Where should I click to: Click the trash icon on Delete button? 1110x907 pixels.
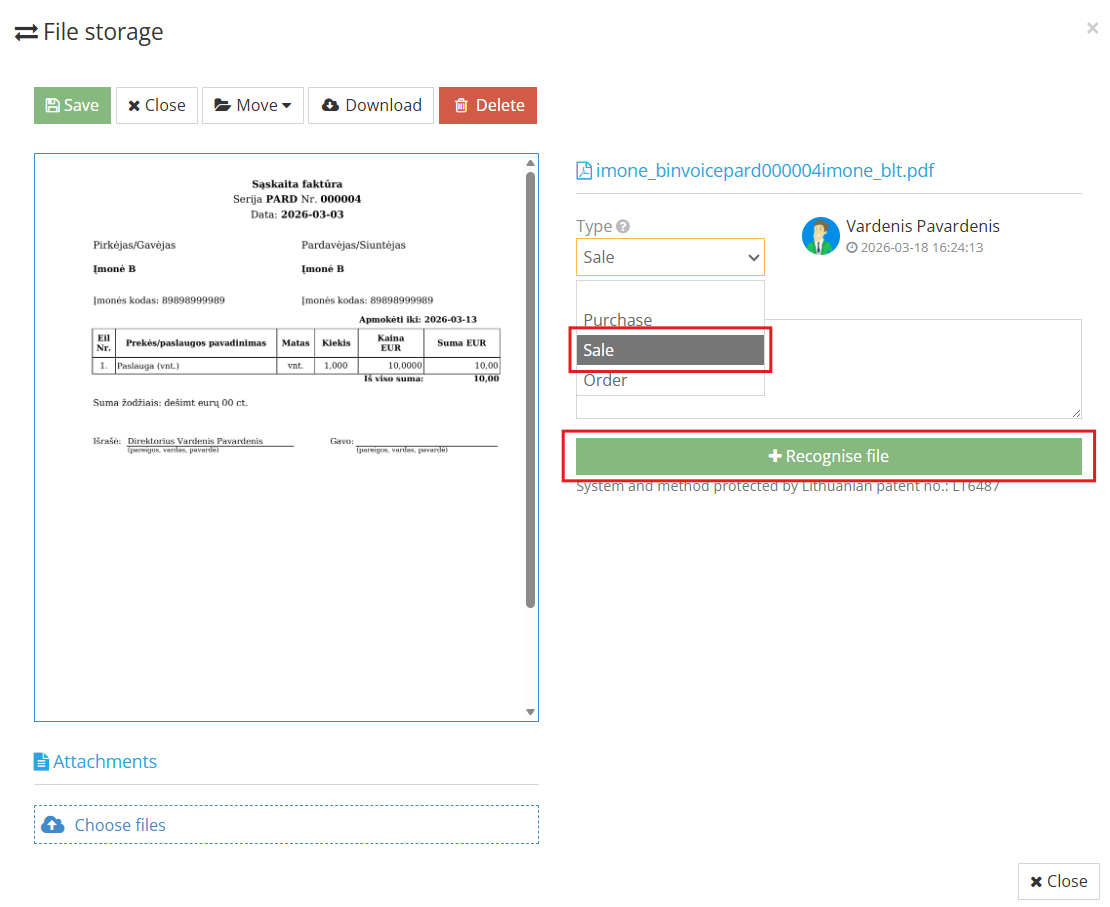(461, 104)
